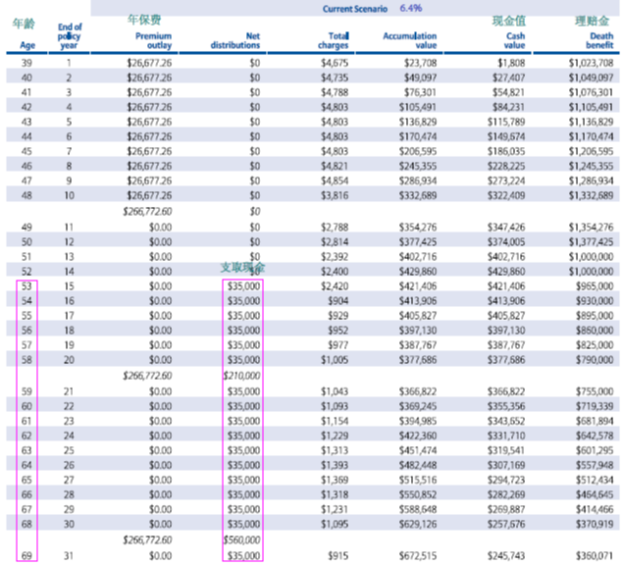Click the 支取現金 annotation in Net distributions
Image resolution: width=624 pixels, height=565 pixels.
click(x=243, y=267)
